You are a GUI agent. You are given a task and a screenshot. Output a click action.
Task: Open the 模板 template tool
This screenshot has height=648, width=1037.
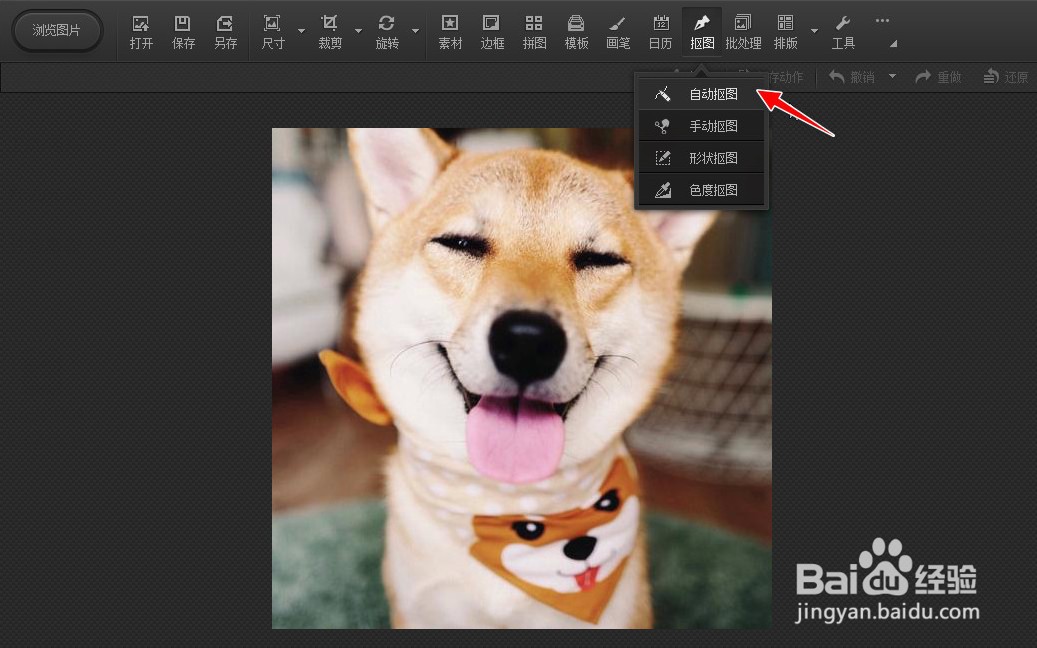(x=576, y=32)
